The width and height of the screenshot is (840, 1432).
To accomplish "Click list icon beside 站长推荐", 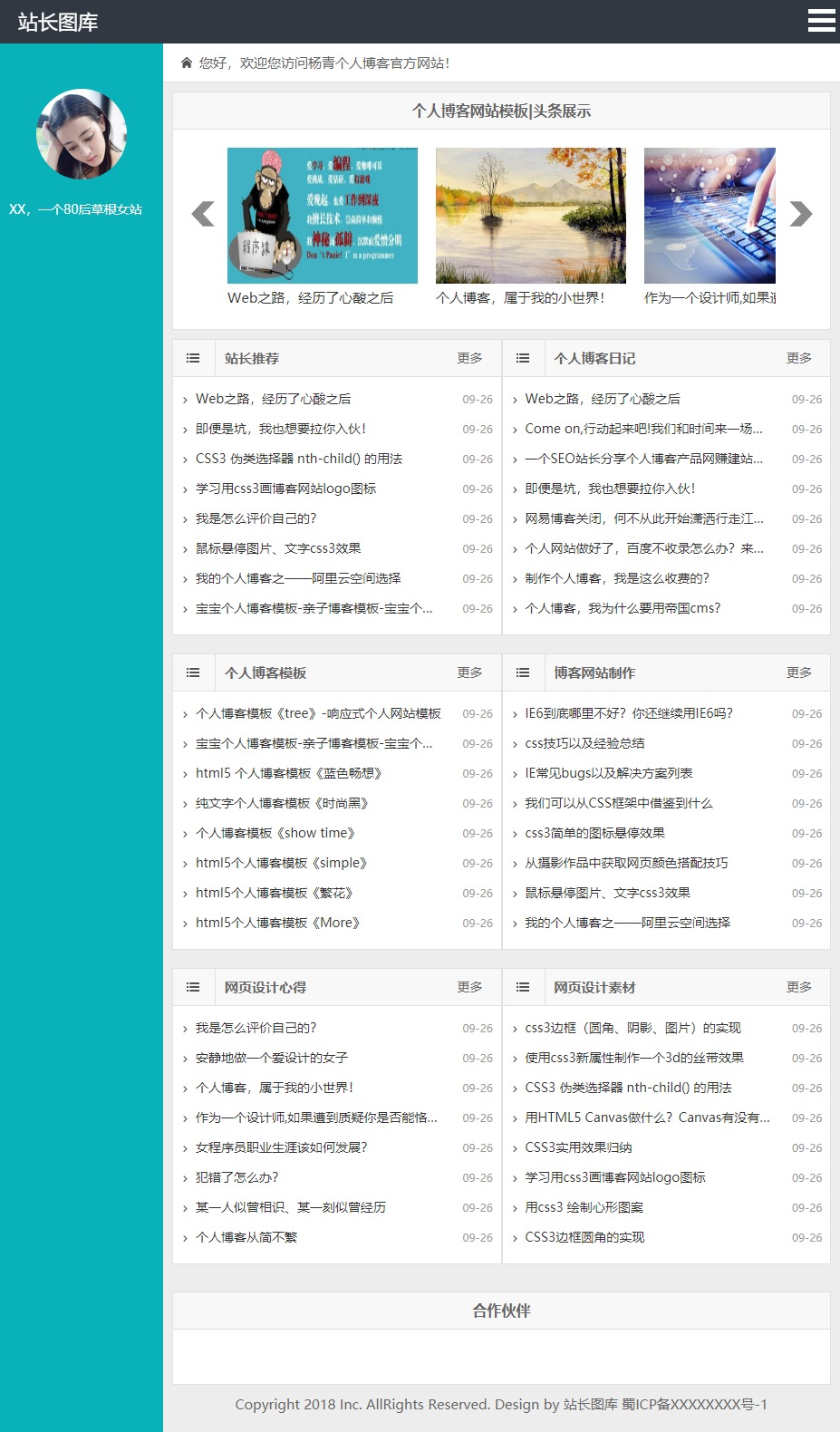I will (x=193, y=358).
